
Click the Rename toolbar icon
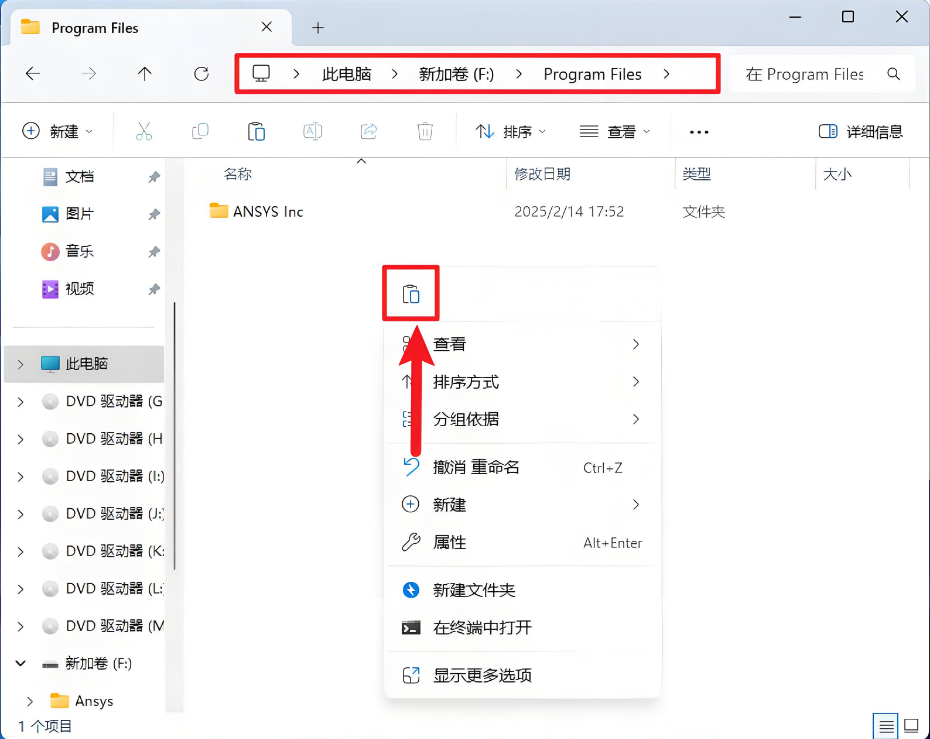(x=313, y=131)
